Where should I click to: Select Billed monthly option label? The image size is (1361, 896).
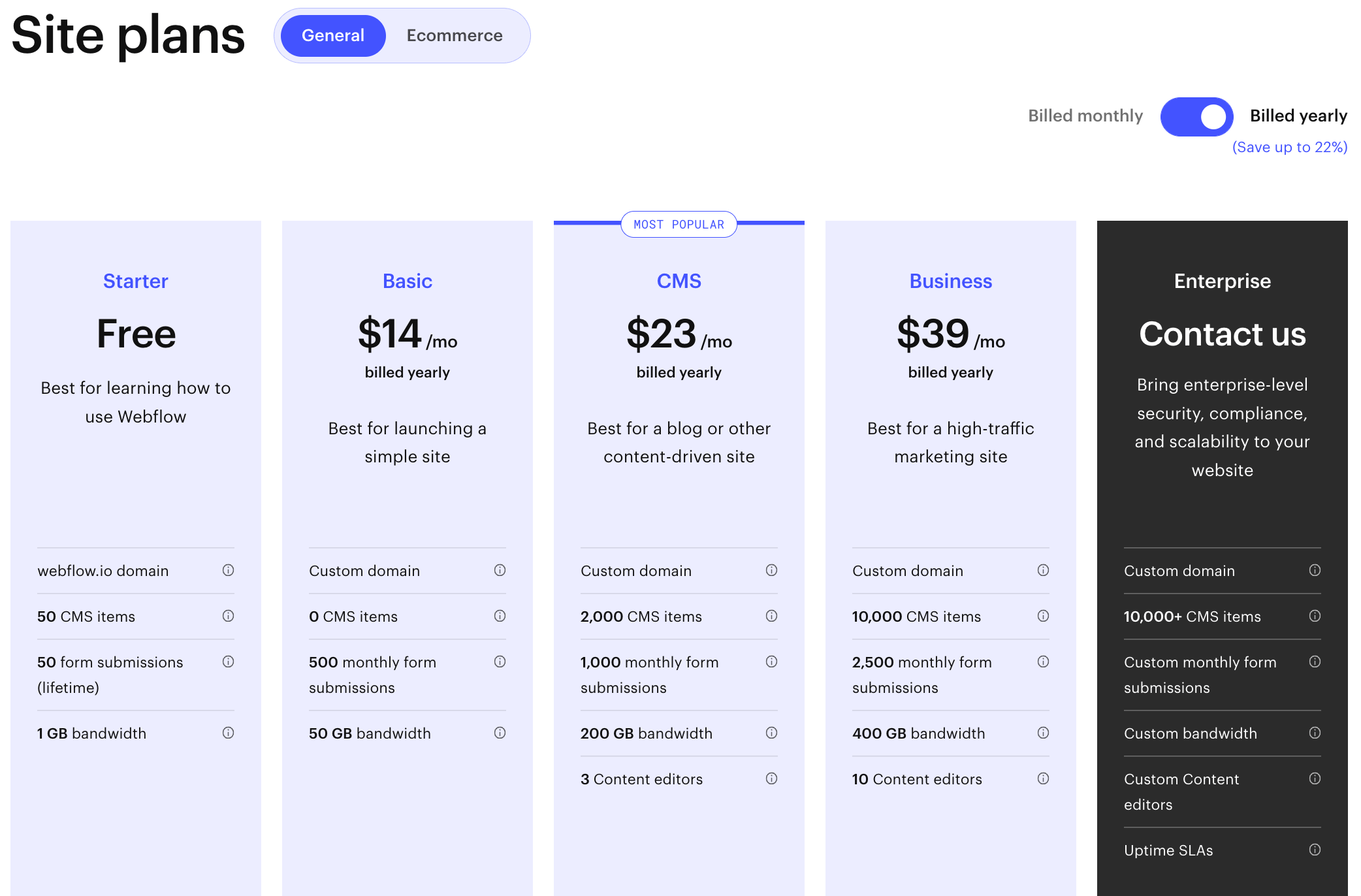tap(1085, 116)
